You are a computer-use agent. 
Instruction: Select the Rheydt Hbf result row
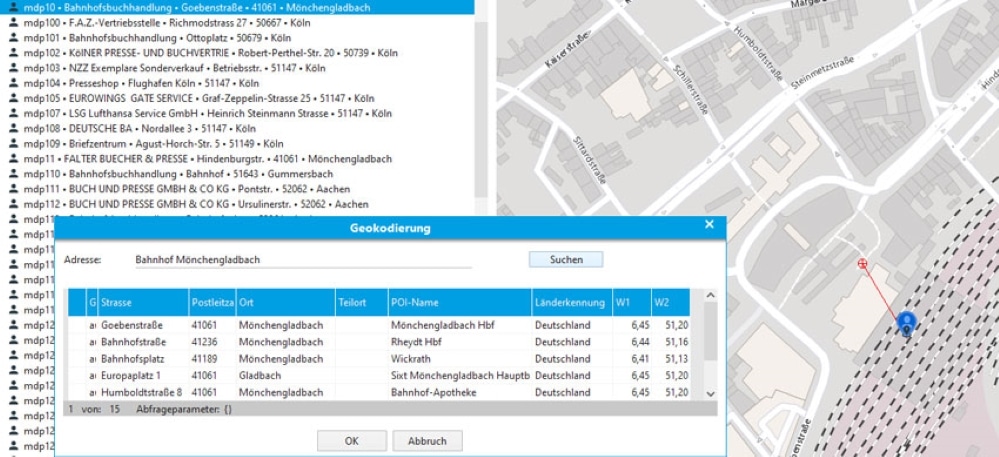[390, 342]
